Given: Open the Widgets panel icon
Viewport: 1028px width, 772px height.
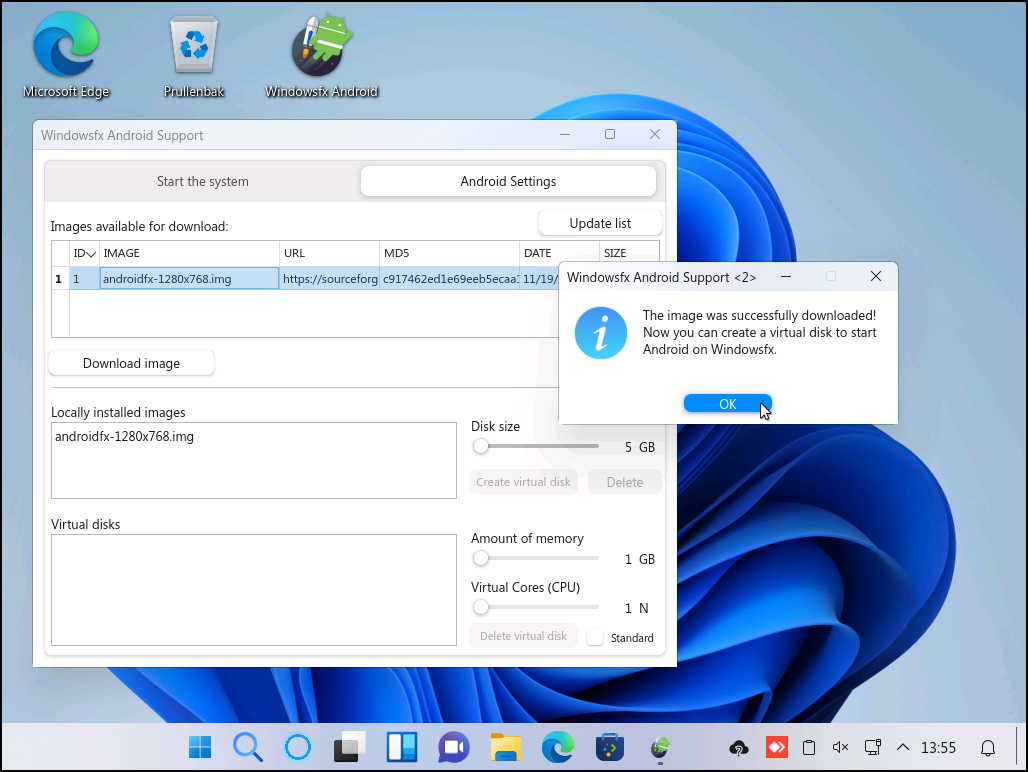Looking at the screenshot, I should point(401,747).
